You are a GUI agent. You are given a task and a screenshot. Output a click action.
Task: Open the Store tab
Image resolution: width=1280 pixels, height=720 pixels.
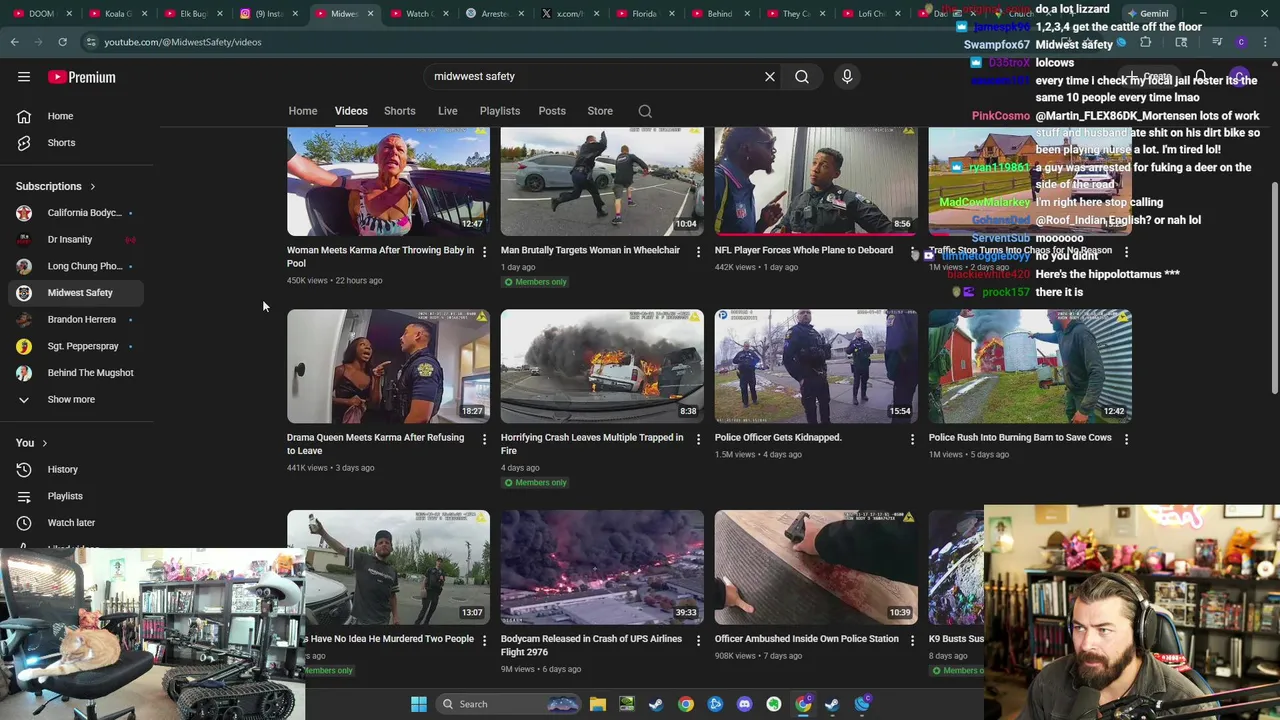click(600, 111)
